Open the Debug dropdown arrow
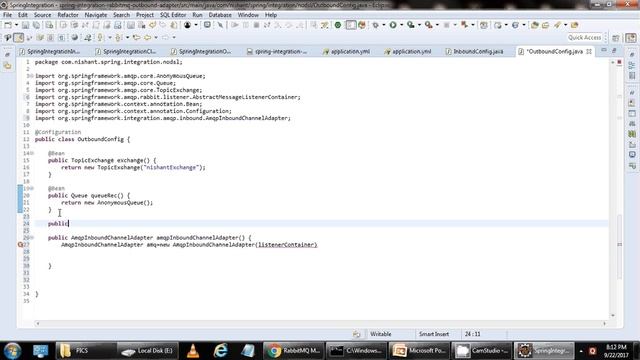The width and height of the screenshot is (640, 360). [384, 25]
